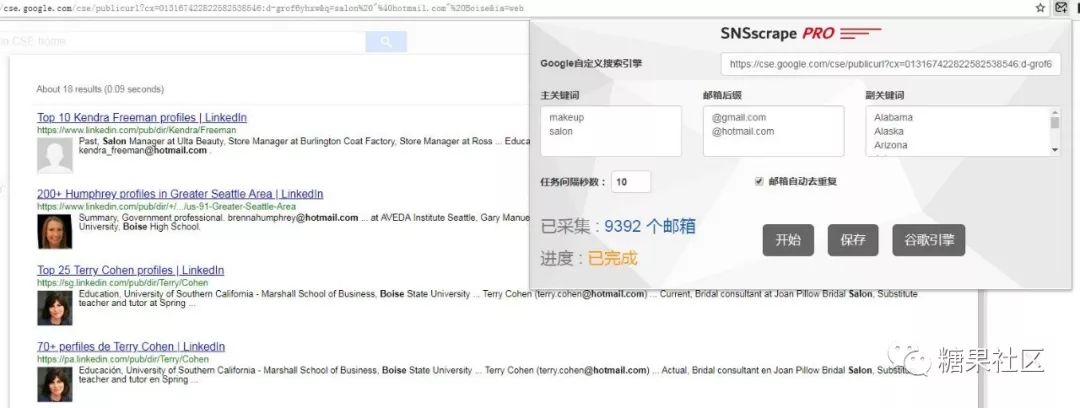Viewport: 1080px width, 408px height.
Task: Click the 主关键词 keywords text area
Action: (611, 131)
